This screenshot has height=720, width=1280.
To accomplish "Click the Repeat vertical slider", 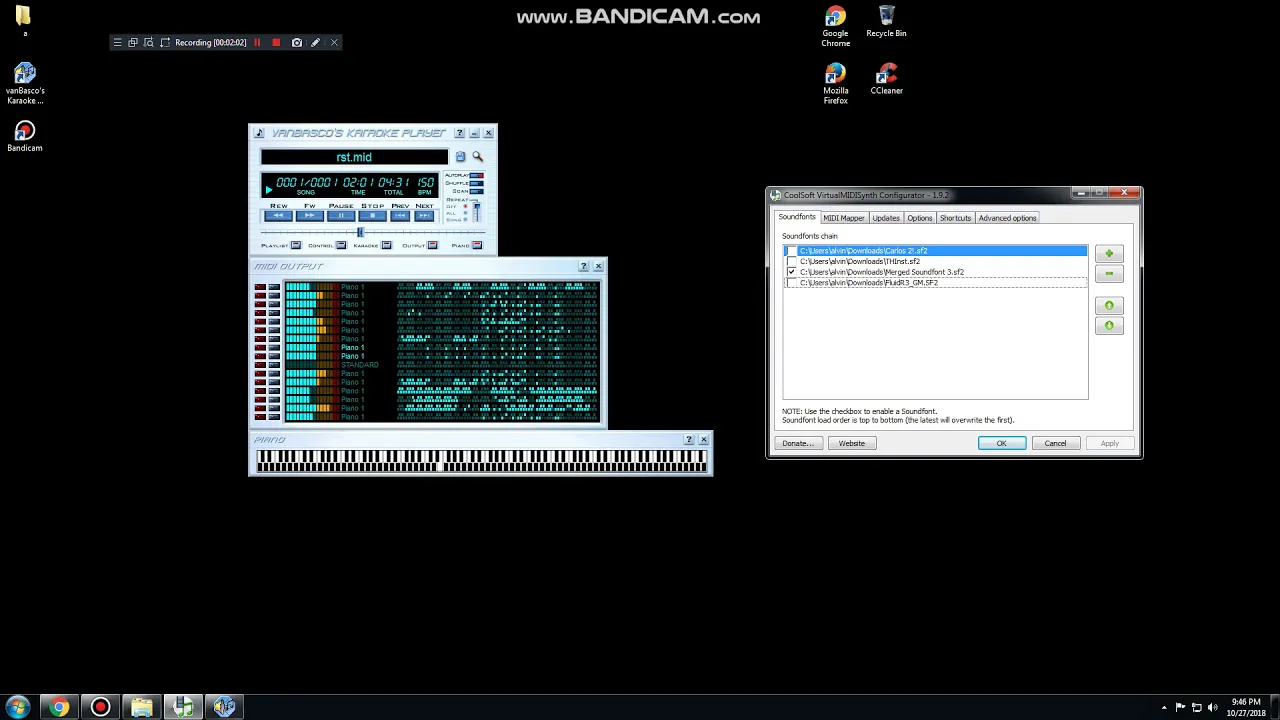I will pos(476,212).
